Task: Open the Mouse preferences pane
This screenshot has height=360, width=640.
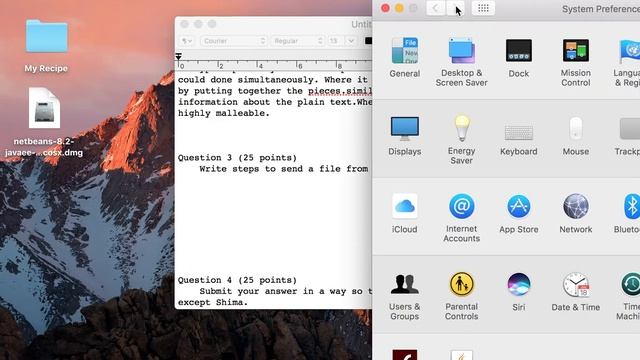Action: tap(576, 136)
